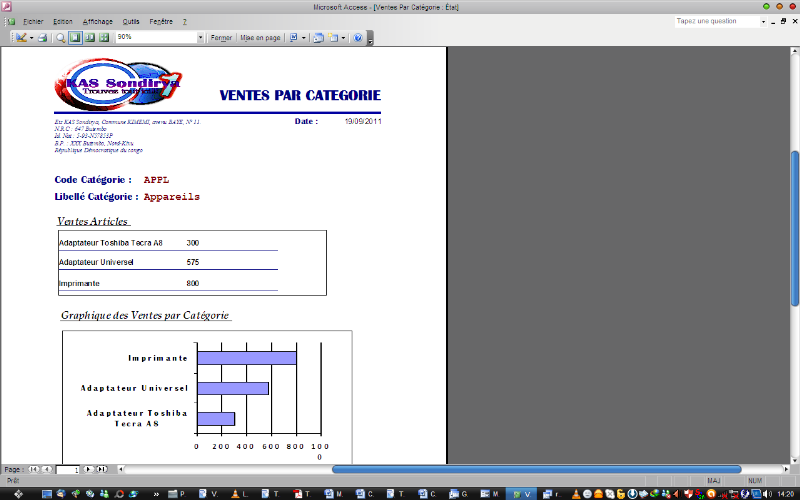Go to the first page navigation button

click(x=33, y=469)
